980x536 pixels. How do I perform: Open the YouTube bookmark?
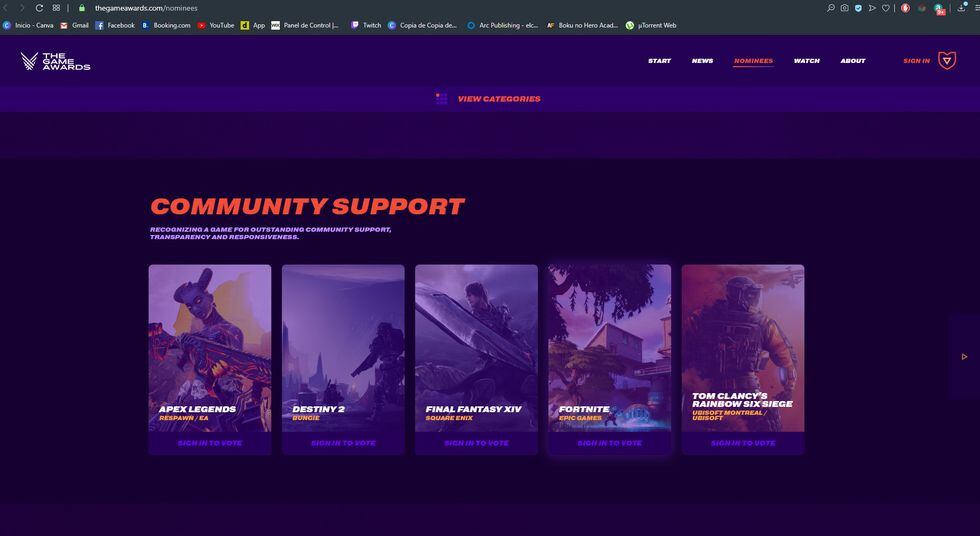point(215,25)
